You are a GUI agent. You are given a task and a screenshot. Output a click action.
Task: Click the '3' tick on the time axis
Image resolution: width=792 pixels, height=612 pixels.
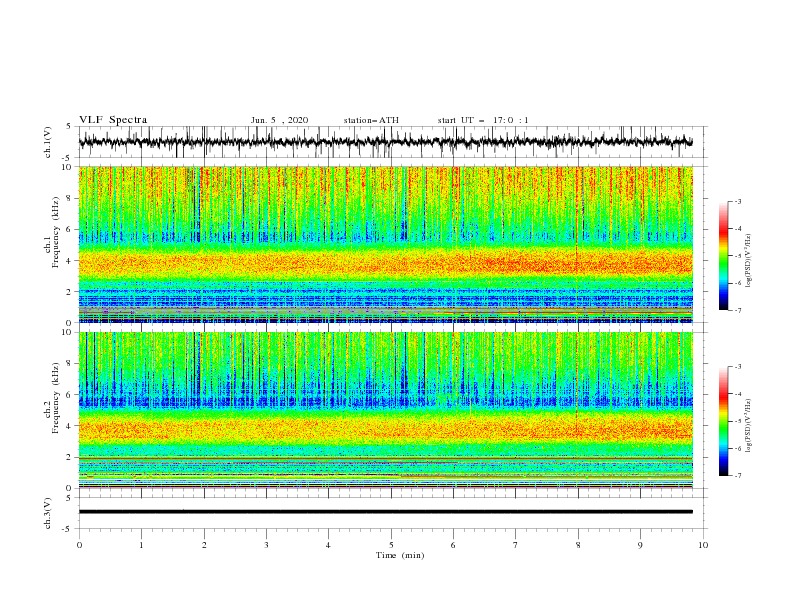point(266,545)
